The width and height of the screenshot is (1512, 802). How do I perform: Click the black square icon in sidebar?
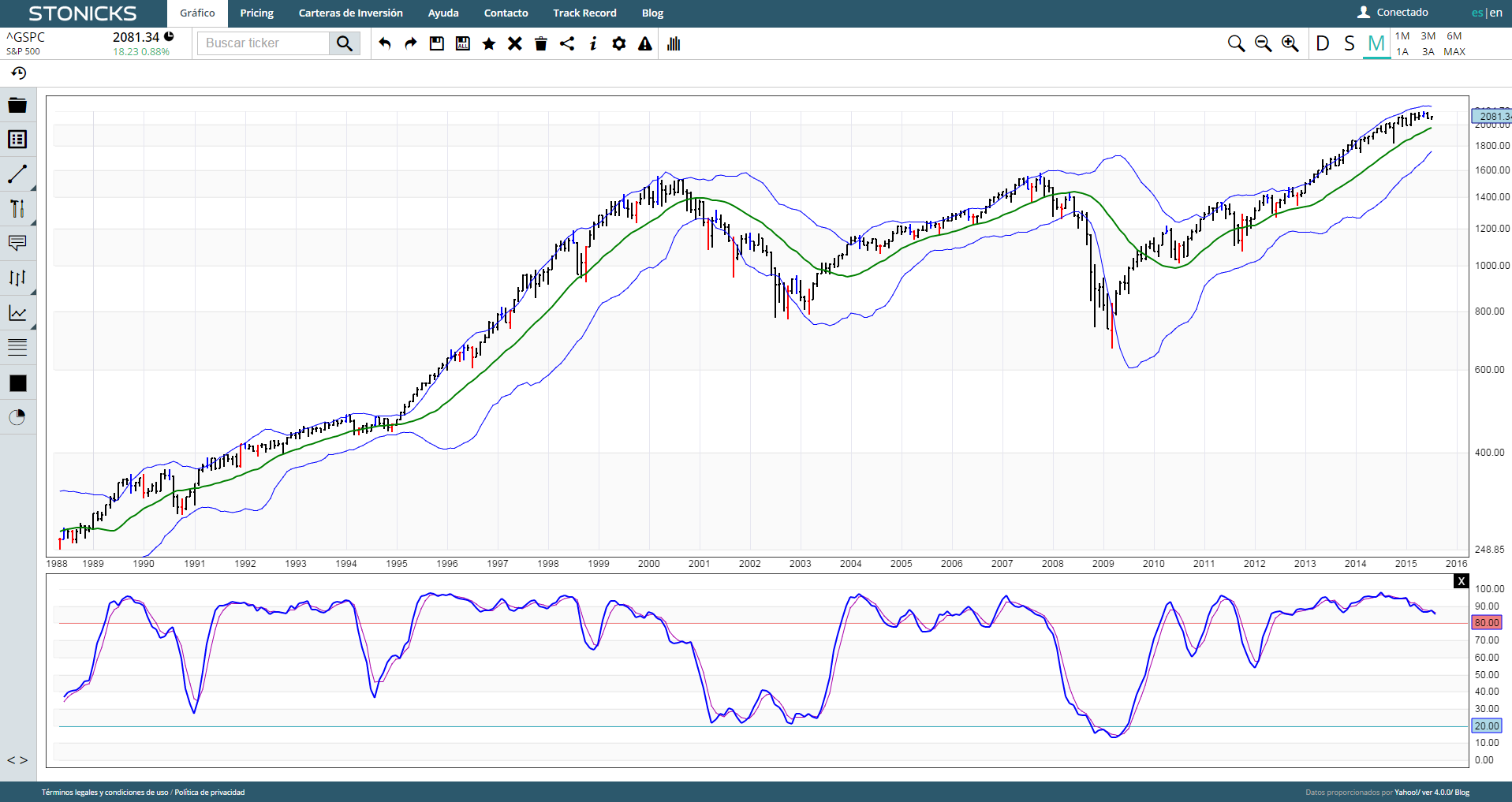17,383
